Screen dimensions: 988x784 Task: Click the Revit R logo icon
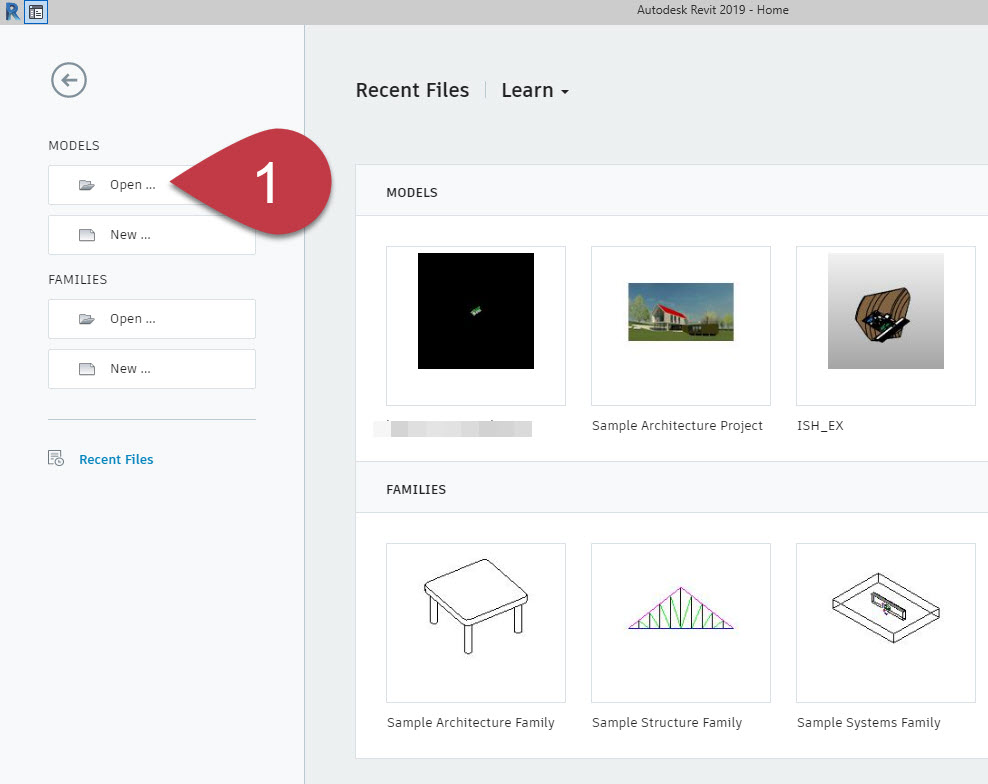pos(12,11)
